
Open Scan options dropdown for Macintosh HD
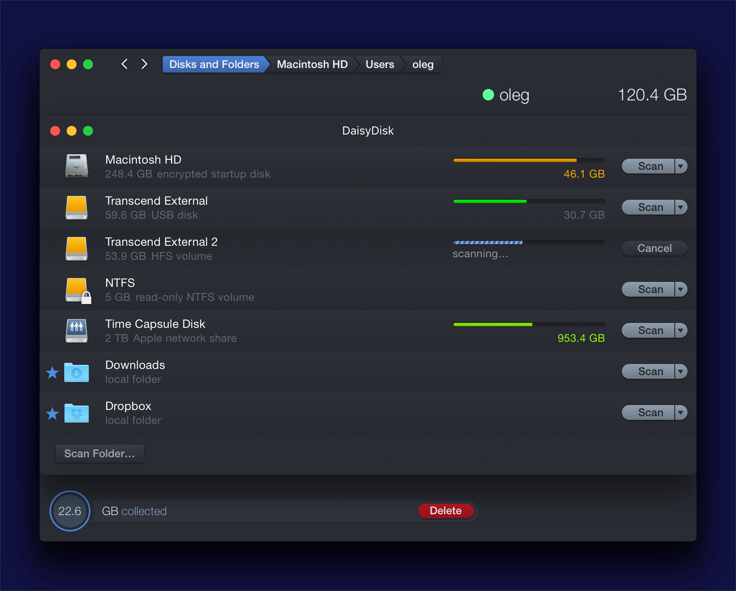click(681, 166)
